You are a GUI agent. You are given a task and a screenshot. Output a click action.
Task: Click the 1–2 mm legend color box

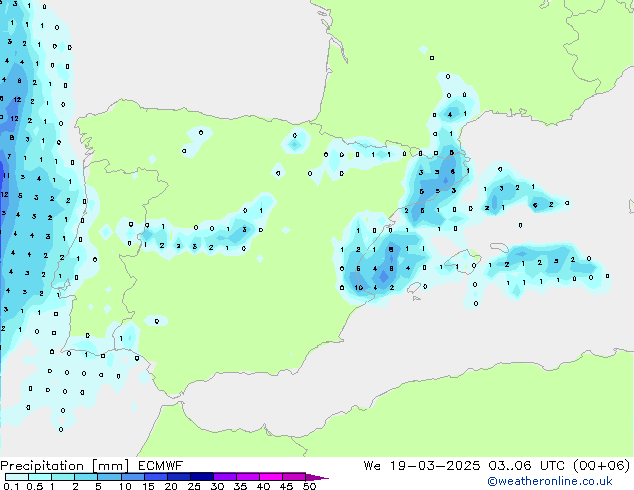63,477
